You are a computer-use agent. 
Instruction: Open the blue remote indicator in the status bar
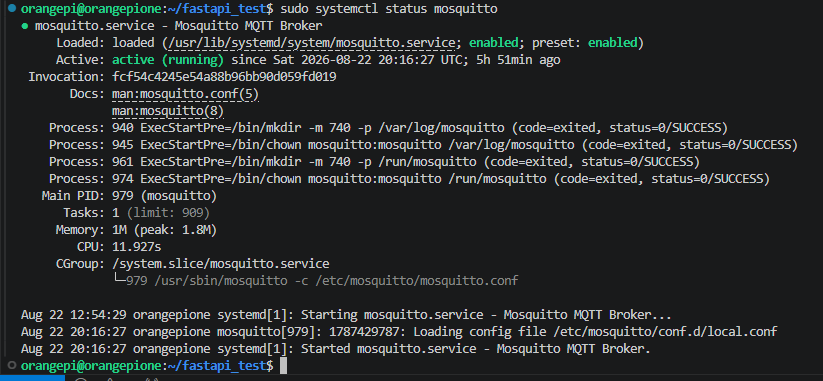[x=33, y=378]
